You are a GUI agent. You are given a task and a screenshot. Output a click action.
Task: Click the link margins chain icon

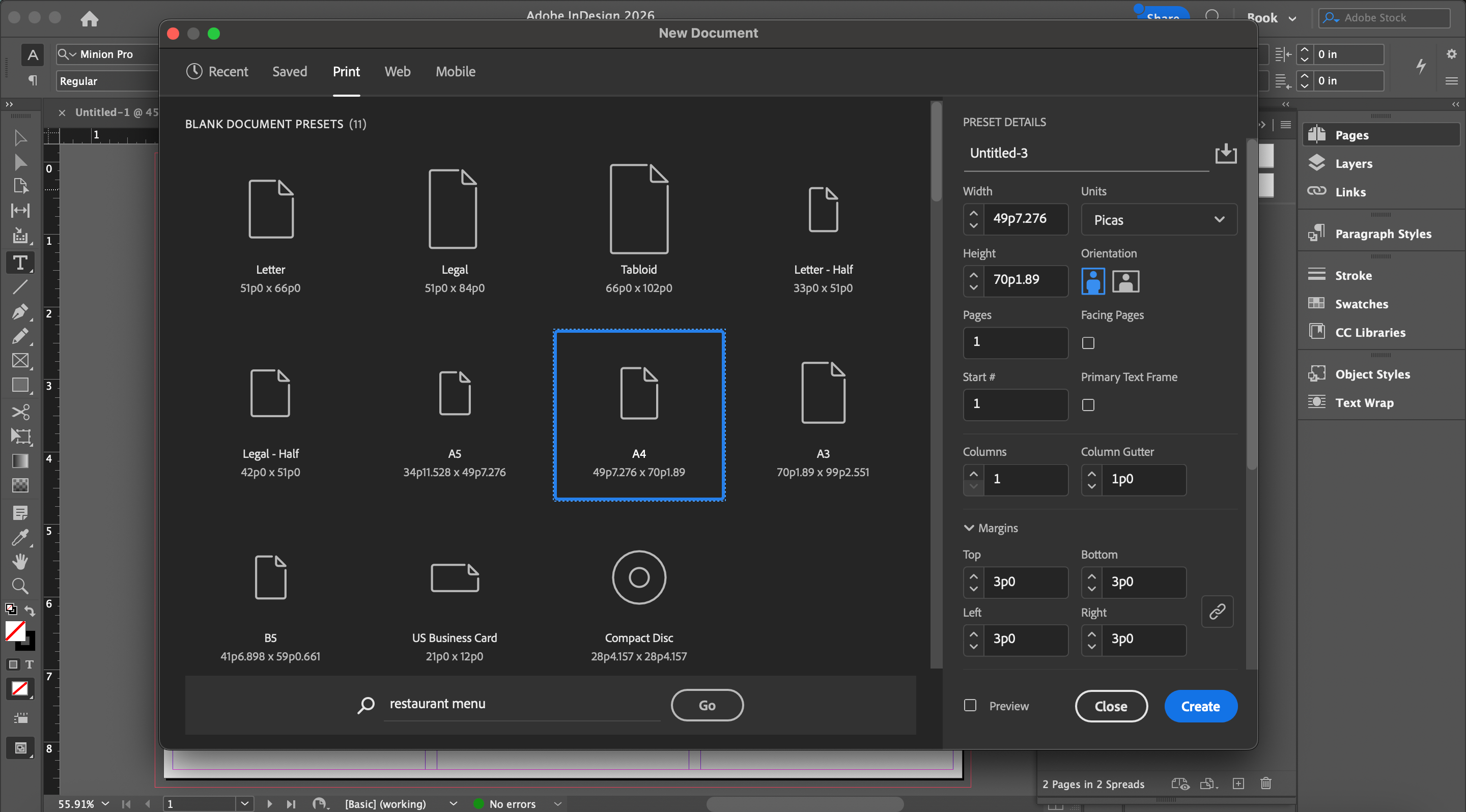click(x=1217, y=611)
